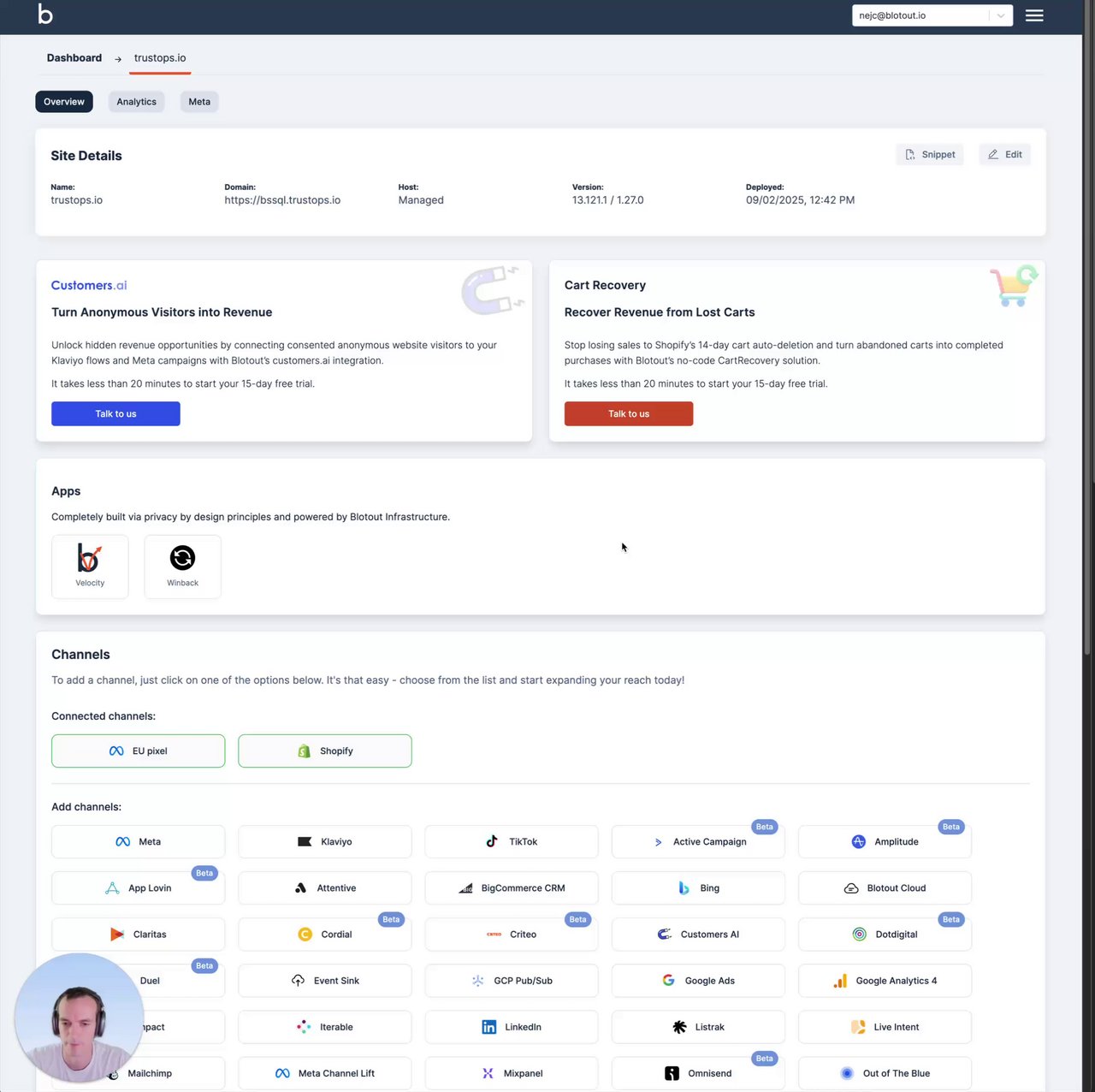This screenshot has width=1095, height=1092.
Task: Click the version text 1.3.121.1 / 1.27.0
Action: pyautogui.click(x=607, y=200)
